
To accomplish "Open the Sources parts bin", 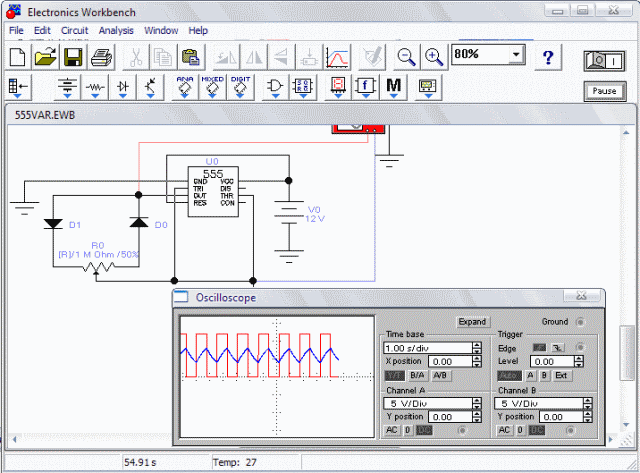I will click(x=67, y=87).
